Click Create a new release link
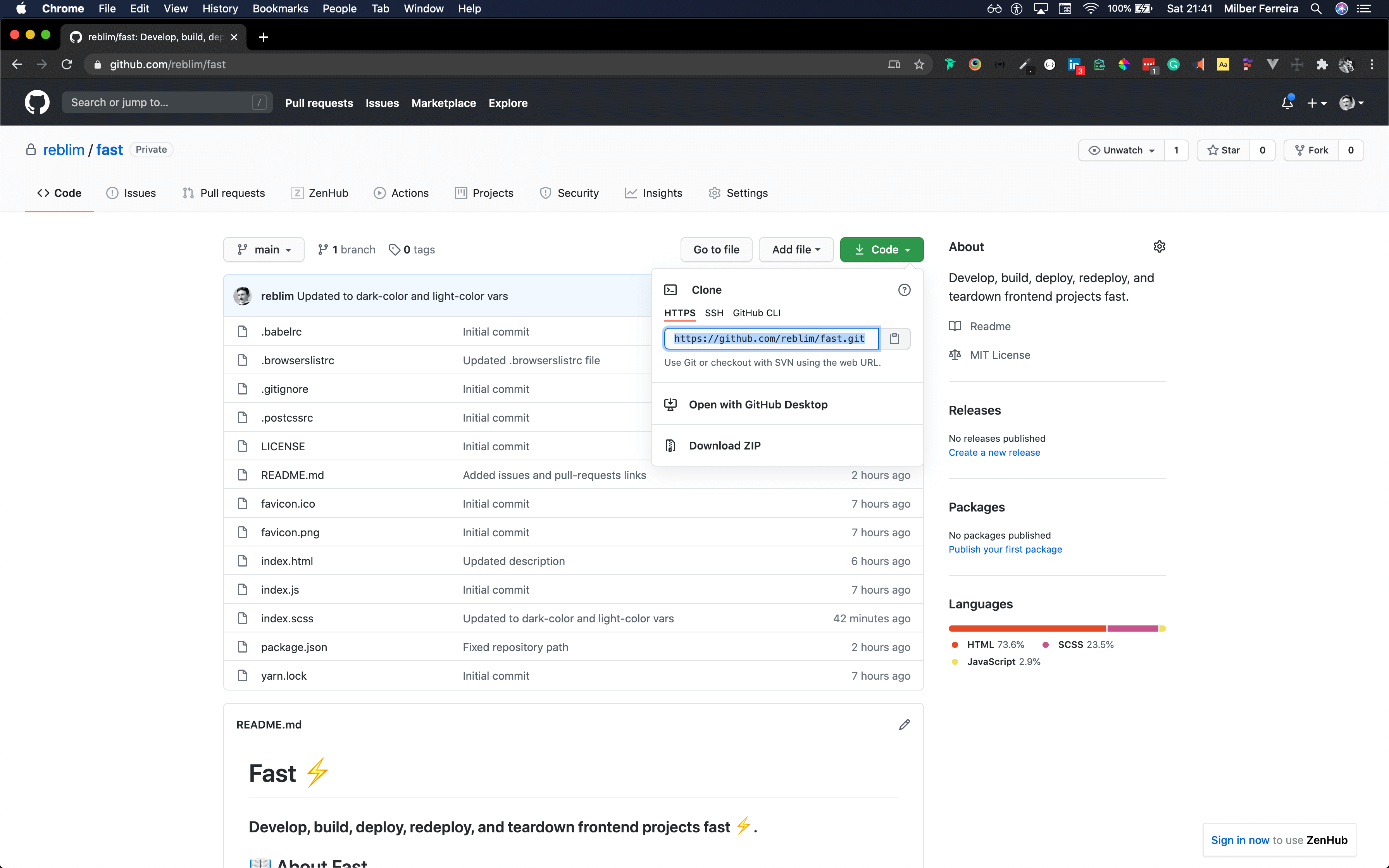The image size is (1389, 868). [x=994, y=452]
